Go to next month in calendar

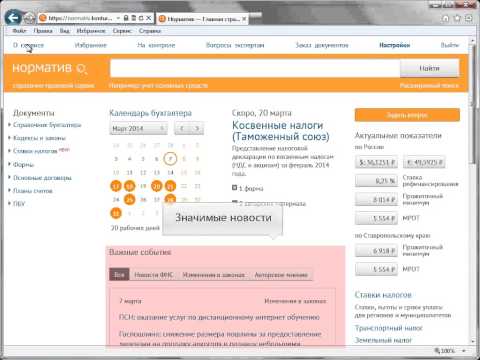tap(197, 128)
